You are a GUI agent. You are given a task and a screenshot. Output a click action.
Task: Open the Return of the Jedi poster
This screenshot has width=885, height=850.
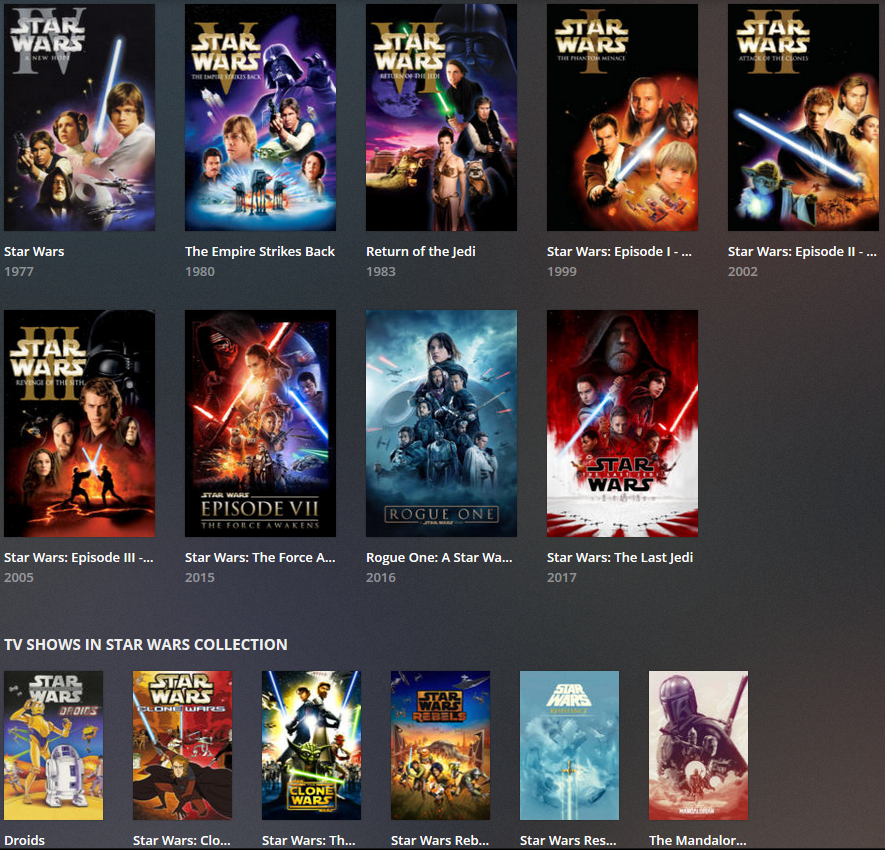(441, 117)
